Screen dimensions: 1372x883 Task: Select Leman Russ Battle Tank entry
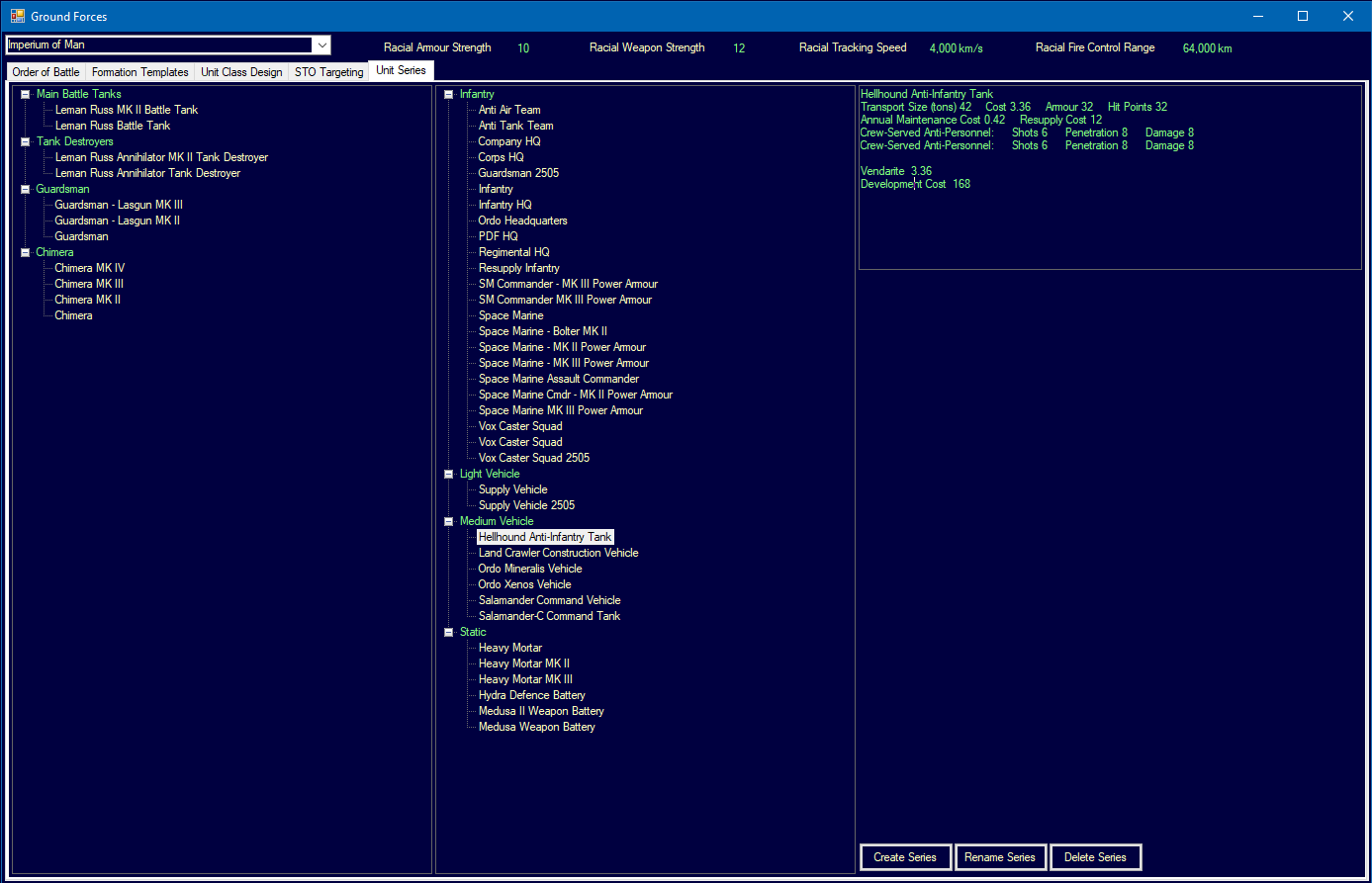(113, 126)
